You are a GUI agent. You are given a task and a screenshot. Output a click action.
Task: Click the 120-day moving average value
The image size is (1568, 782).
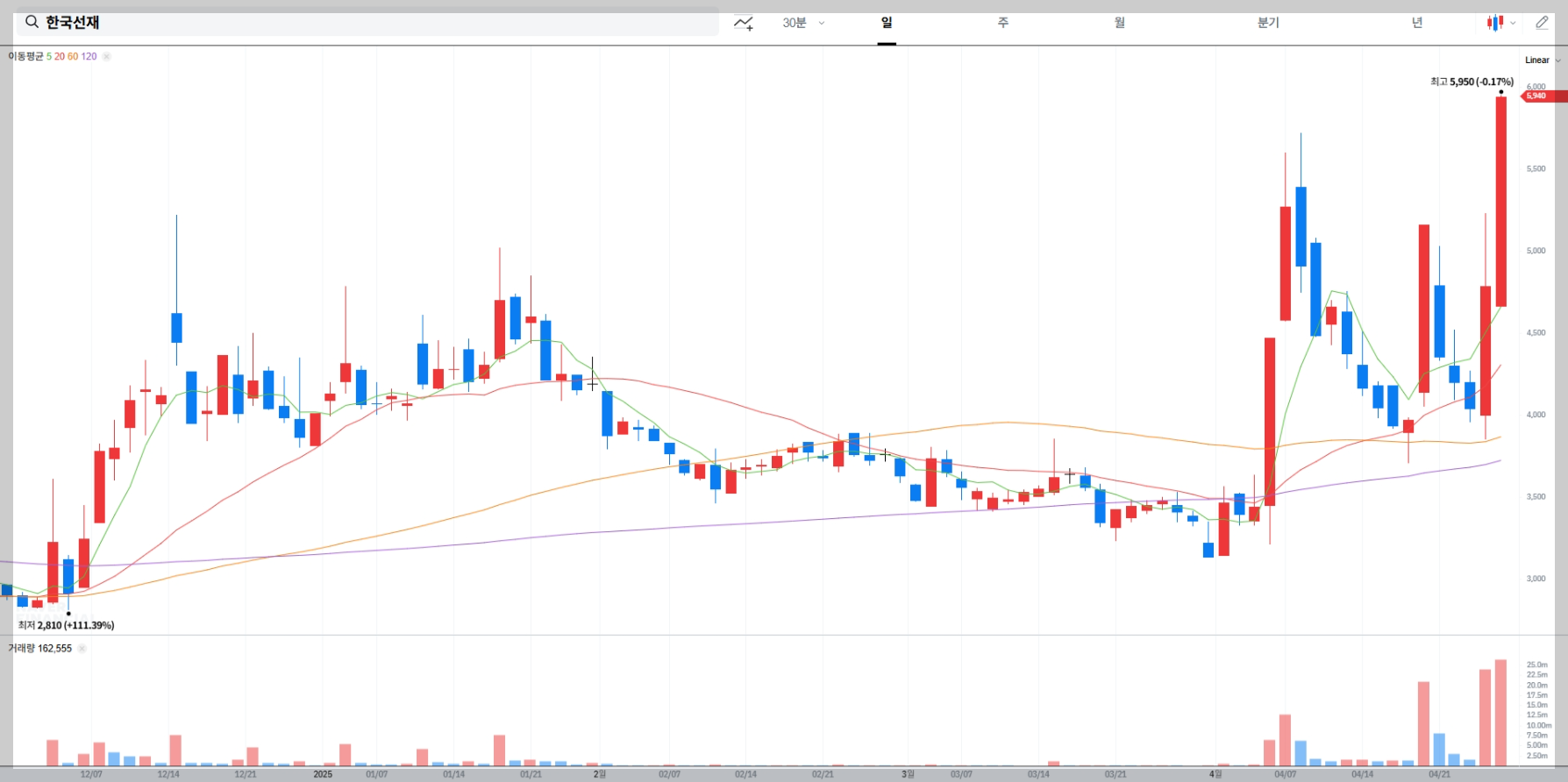(x=89, y=56)
